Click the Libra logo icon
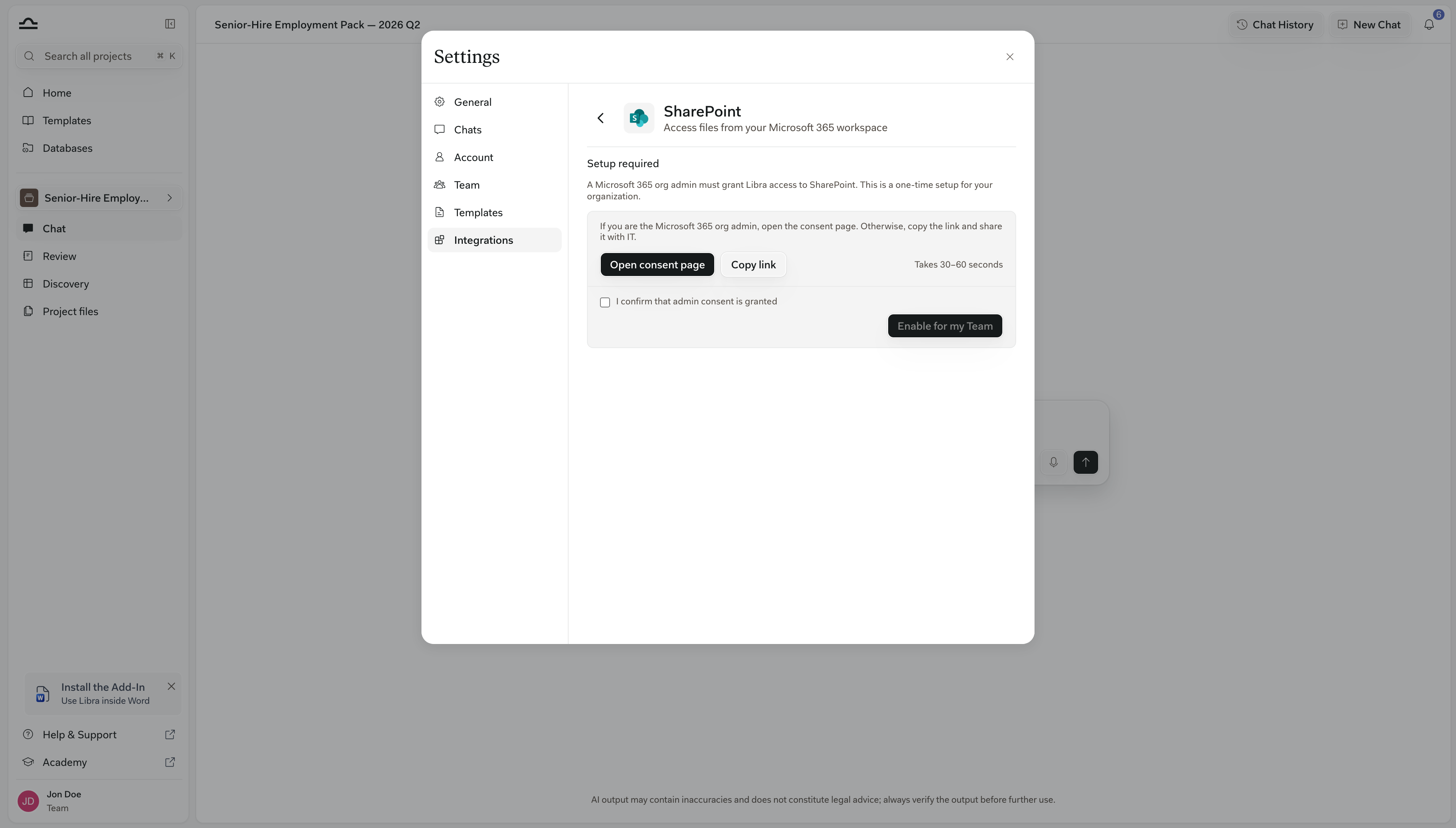 [x=28, y=23]
